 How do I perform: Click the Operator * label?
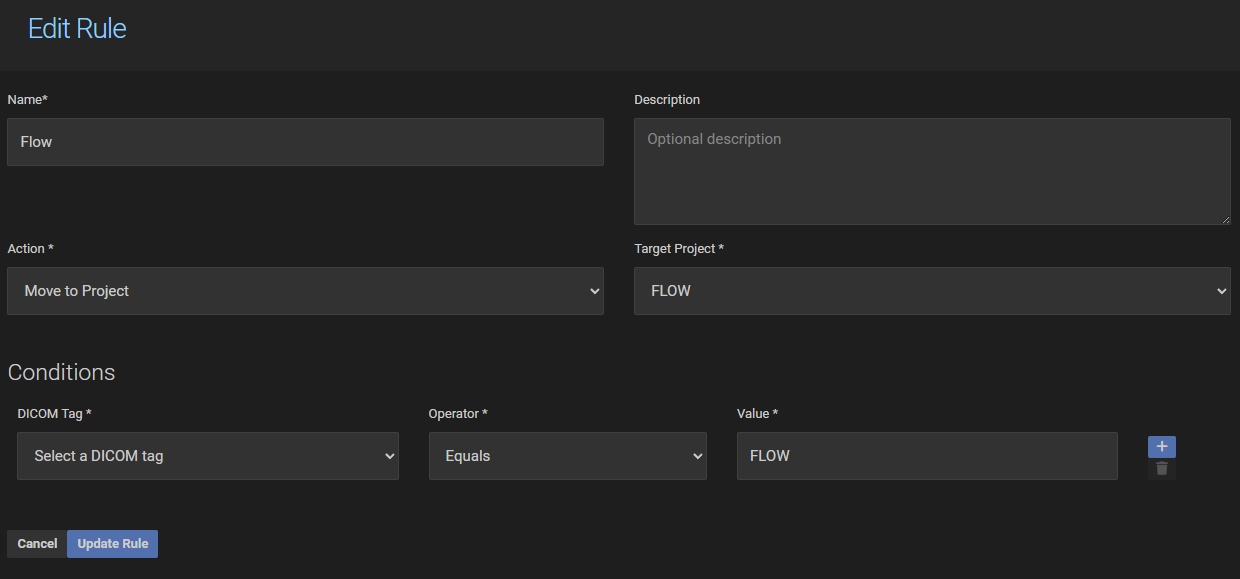tap(458, 414)
